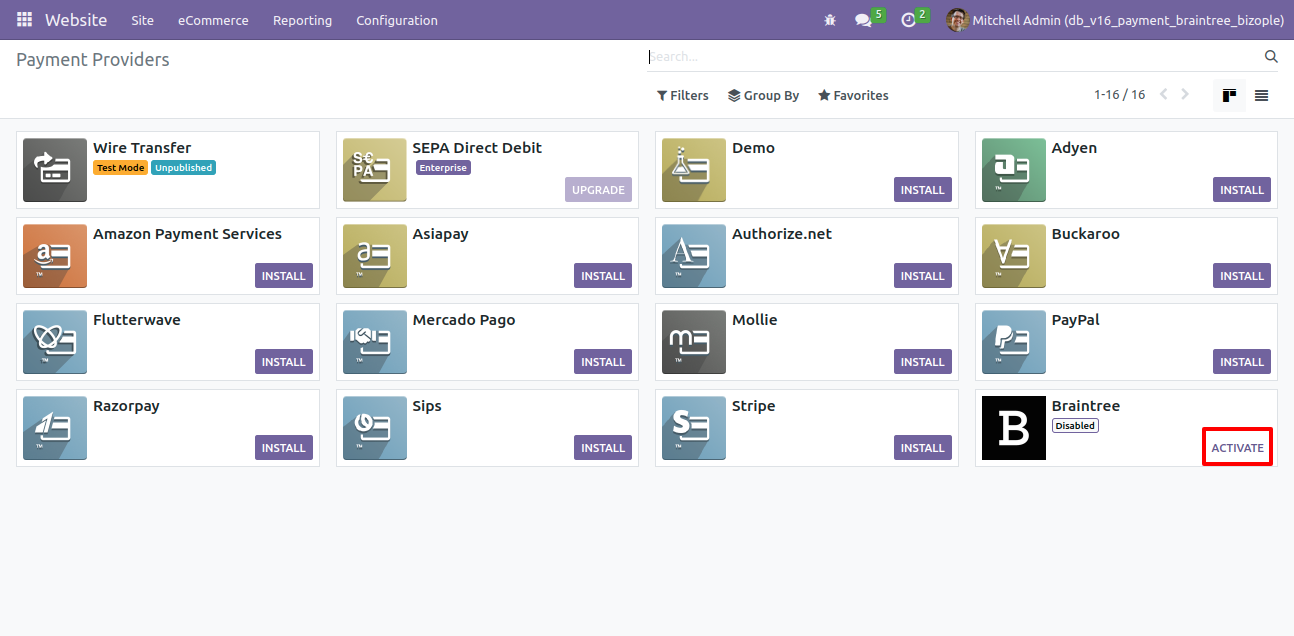
Task: Install the Mercado Pago provider
Action: point(603,362)
